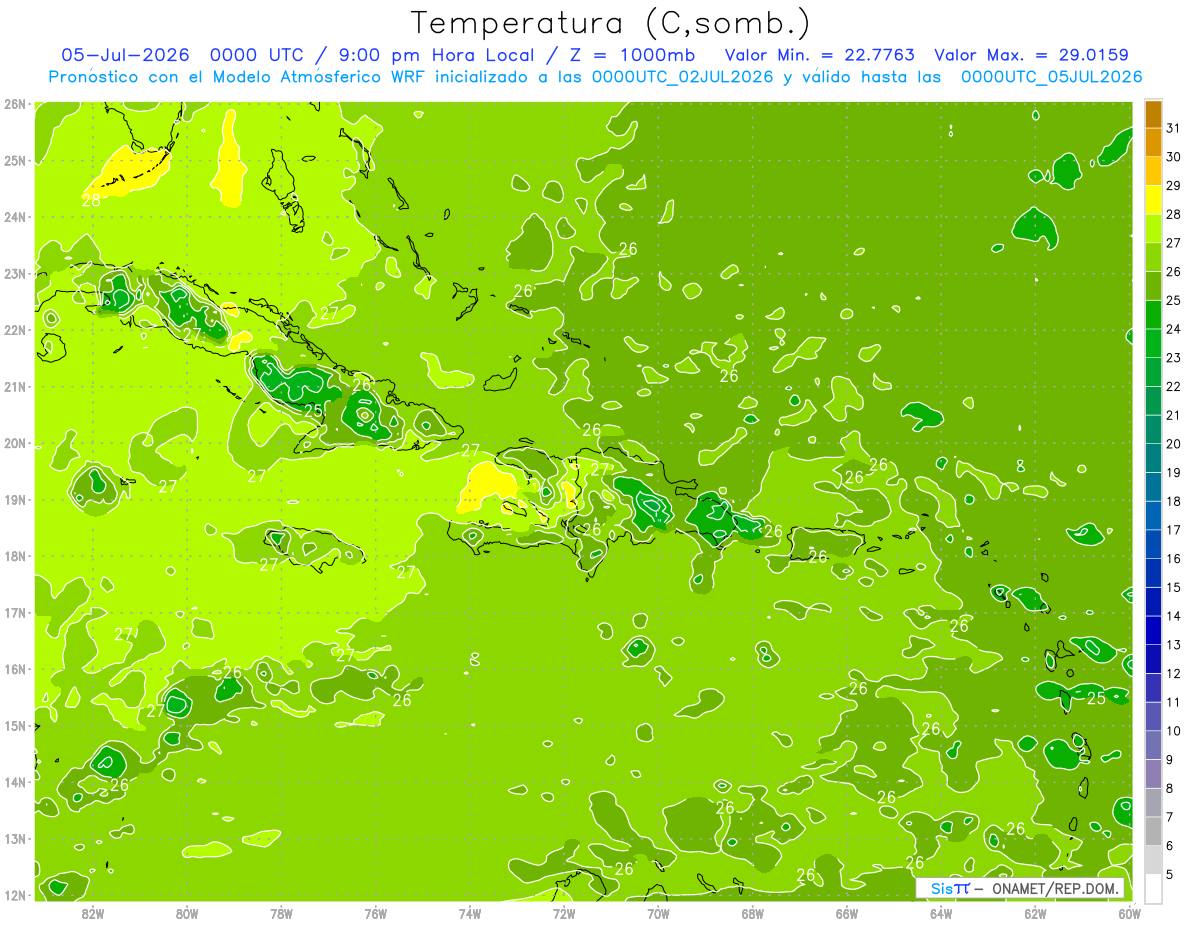Select the 22N latitude axis label
This screenshot has width=1200, height=927.
[x=14, y=330]
